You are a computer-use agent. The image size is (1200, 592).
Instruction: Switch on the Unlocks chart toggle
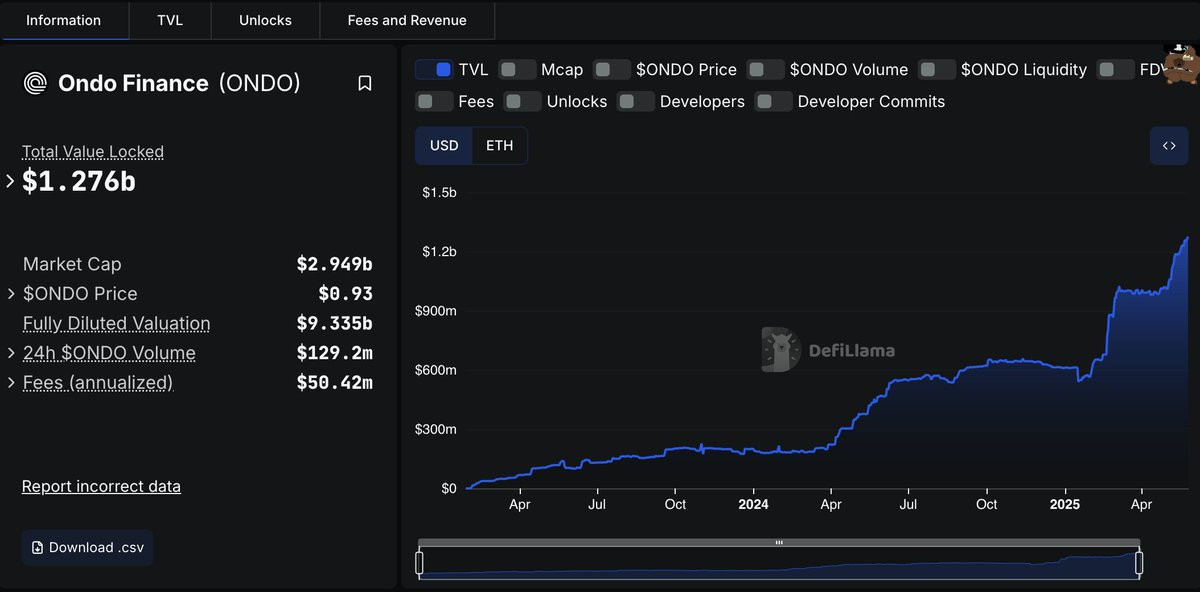pyautogui.click(x=523, y=101)
